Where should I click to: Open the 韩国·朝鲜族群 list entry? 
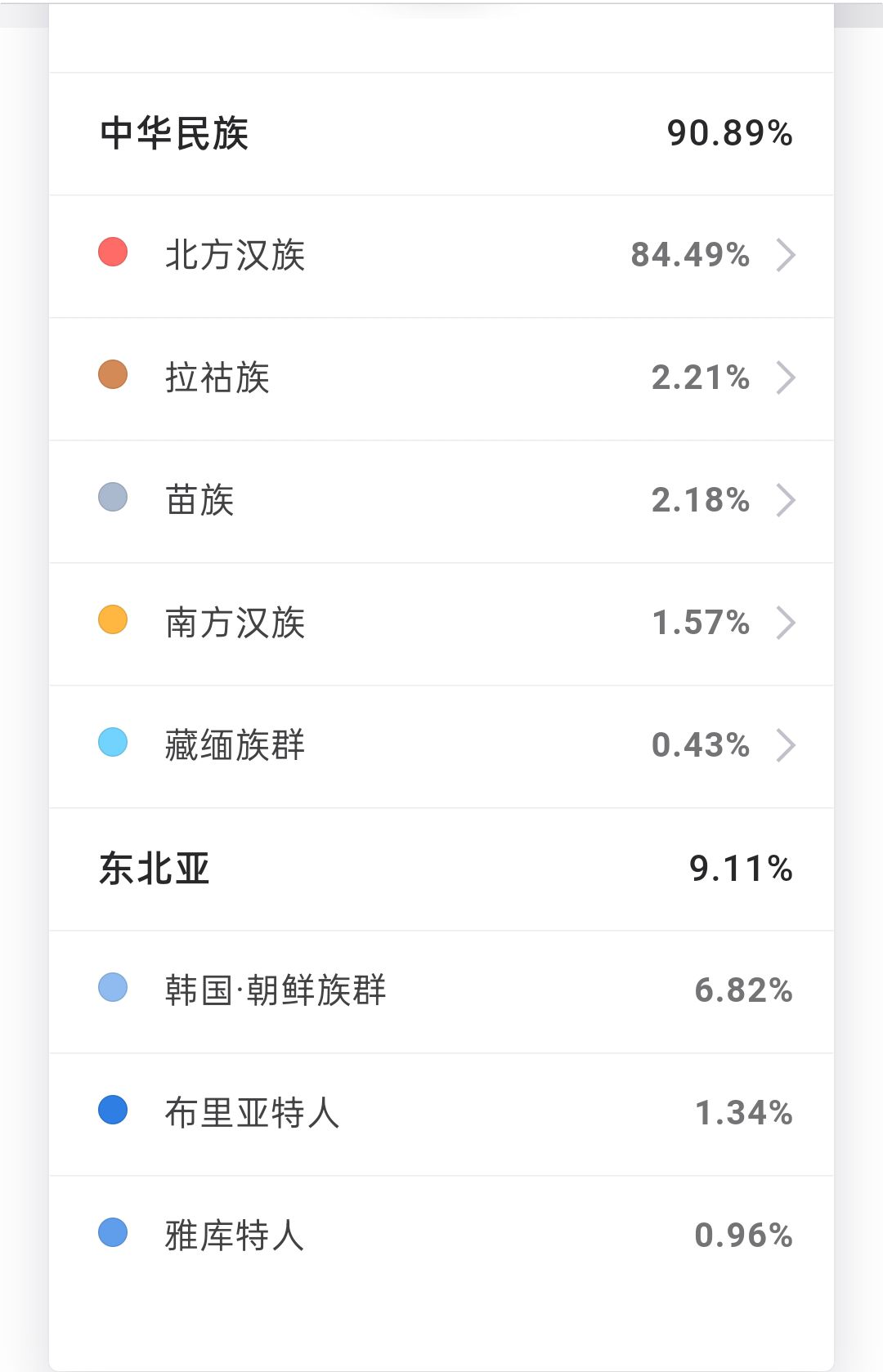pyautogui.click(x=441, y=992)
